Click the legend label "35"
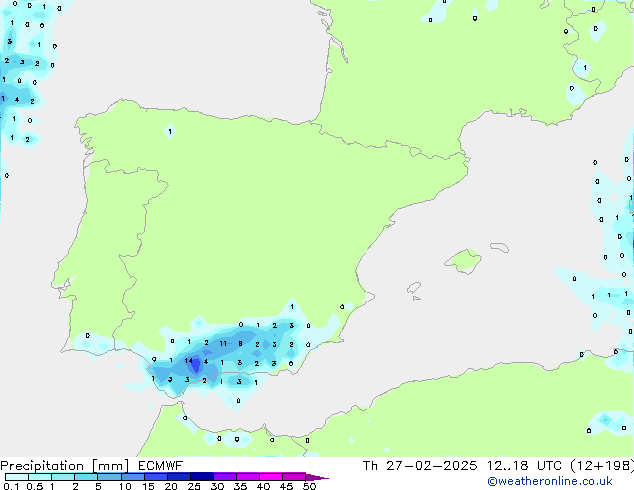This screenshot has width=634, height=490. [240, 486]
